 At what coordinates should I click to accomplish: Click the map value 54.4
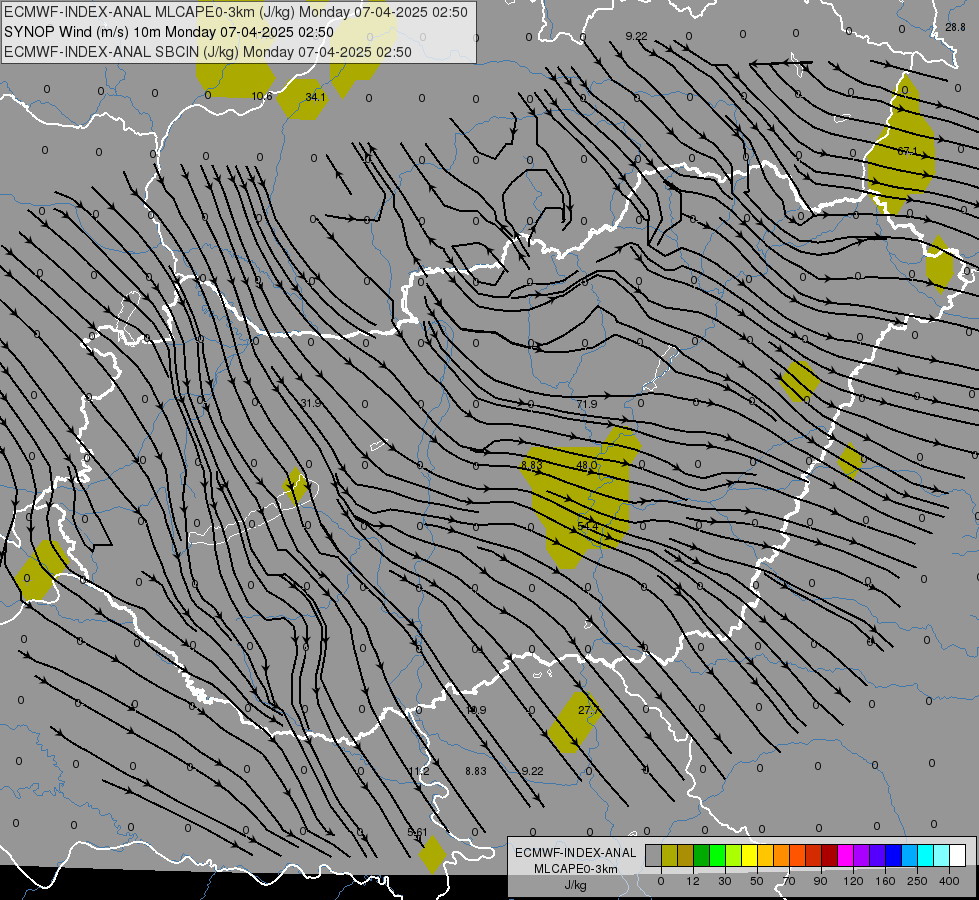[x=588, y=527]
